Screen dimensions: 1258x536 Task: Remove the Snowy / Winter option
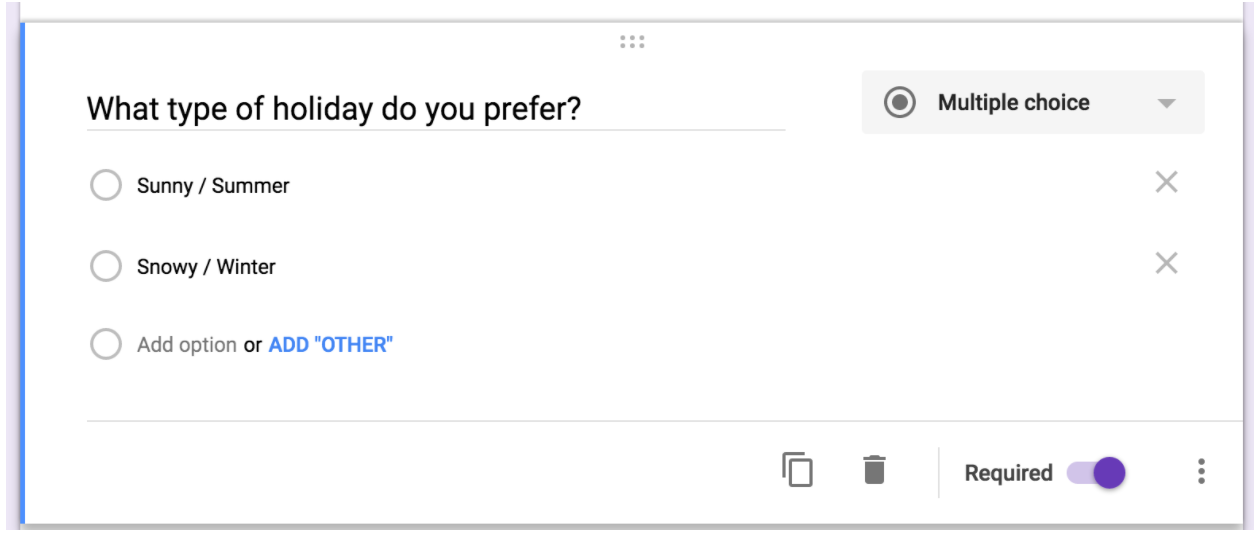pyautogui.click(x=1166, y=263)
